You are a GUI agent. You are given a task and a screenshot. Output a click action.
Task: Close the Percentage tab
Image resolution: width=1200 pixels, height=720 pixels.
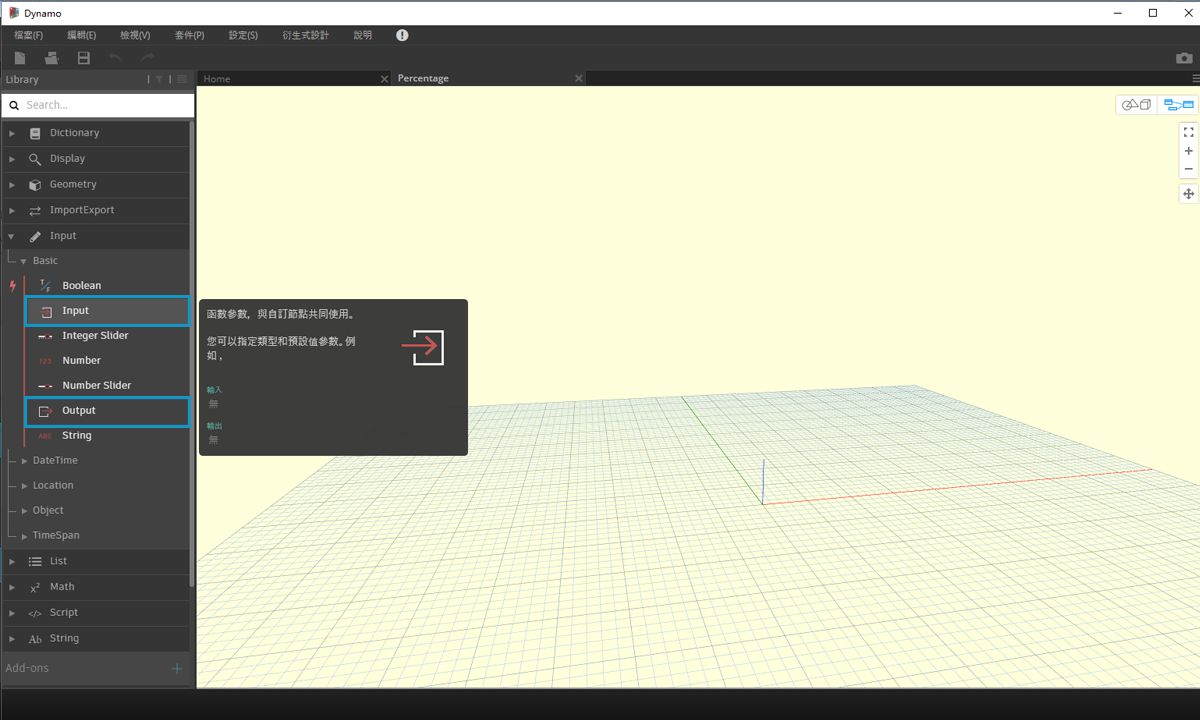tap(578, 78)
